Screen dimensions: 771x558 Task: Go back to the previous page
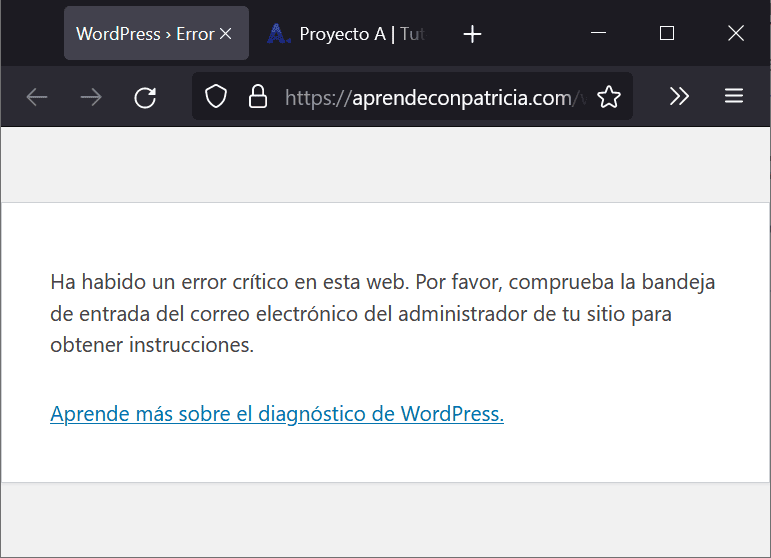pyautogui.click(x=37, y=97)
